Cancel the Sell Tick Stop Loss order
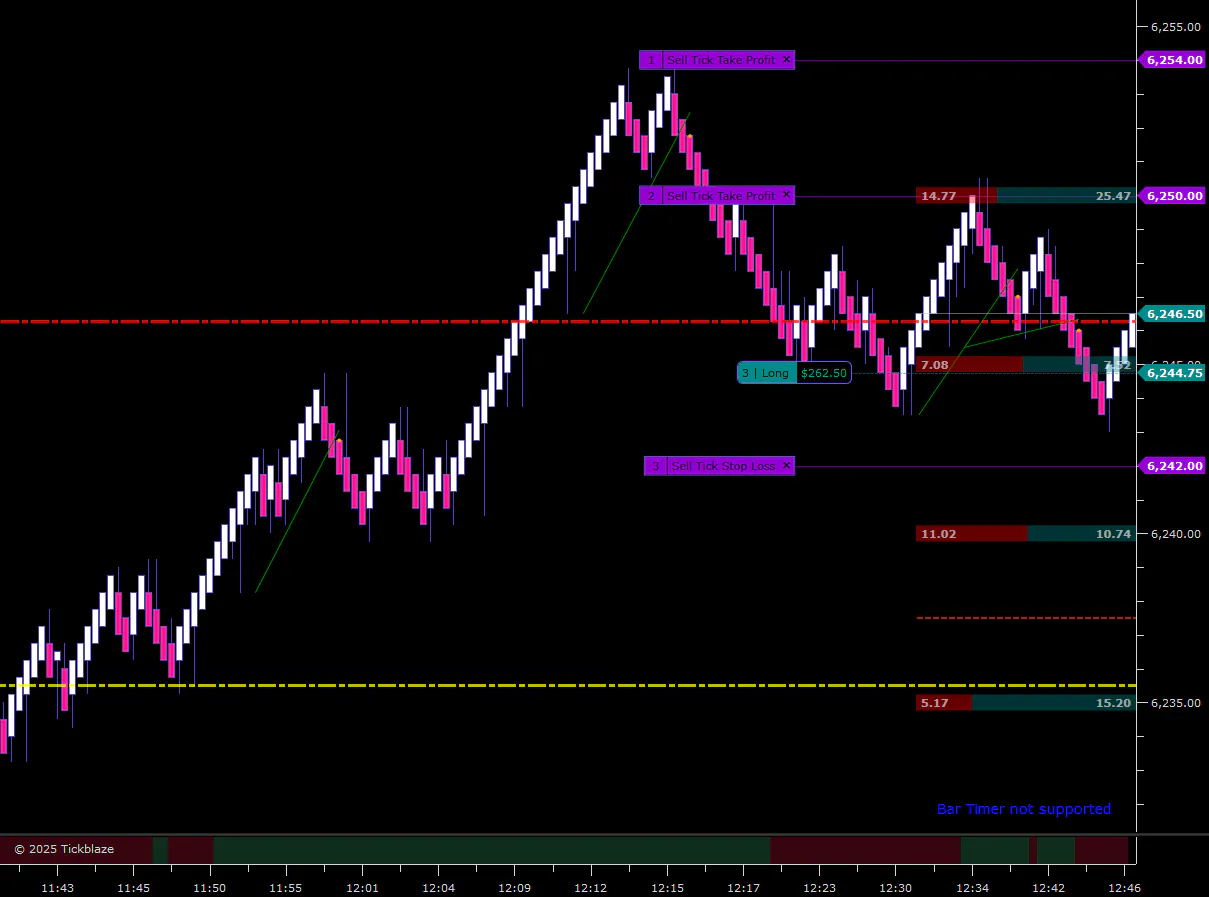The height and width of the screenshot is (897, 1209). point(786,466)
